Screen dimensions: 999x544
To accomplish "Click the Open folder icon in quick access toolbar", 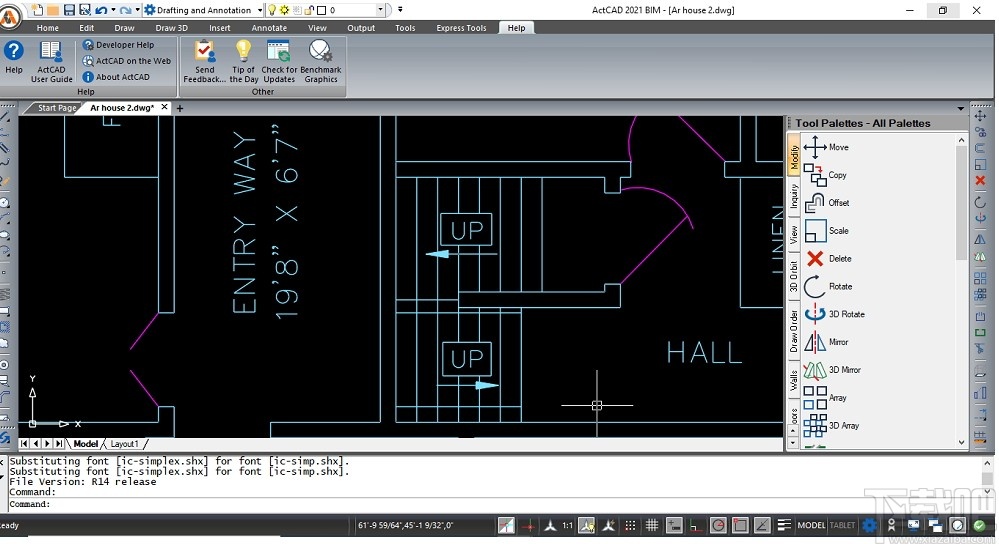I will pos(54,10).
